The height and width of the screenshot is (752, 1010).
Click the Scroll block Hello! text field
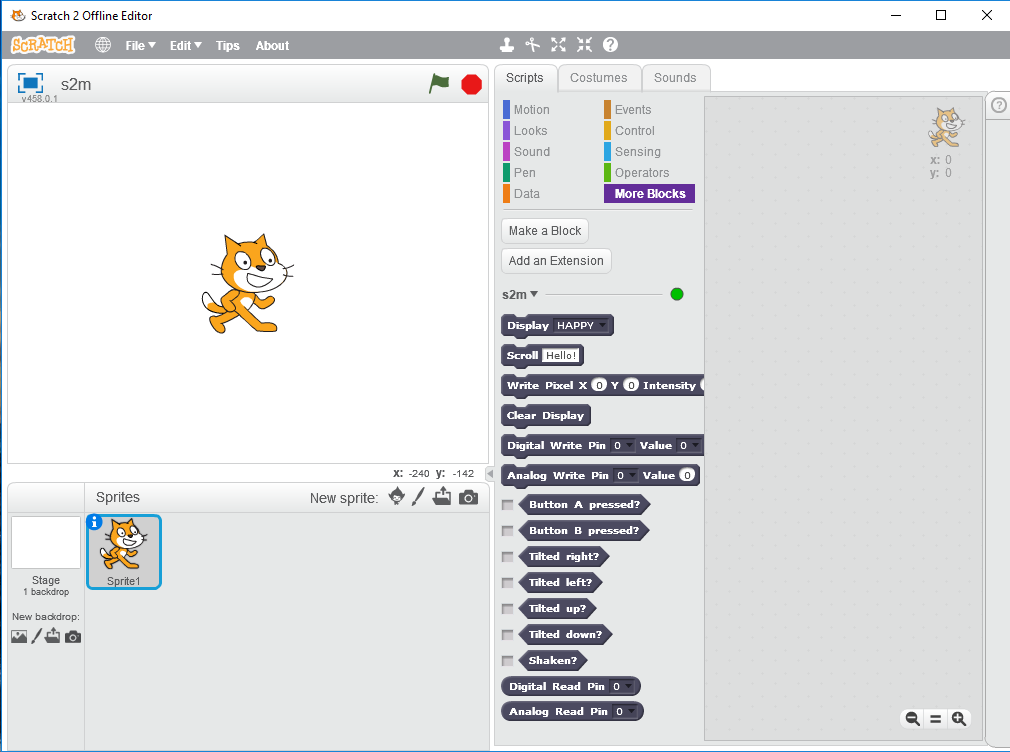click(x=561, y=356)
